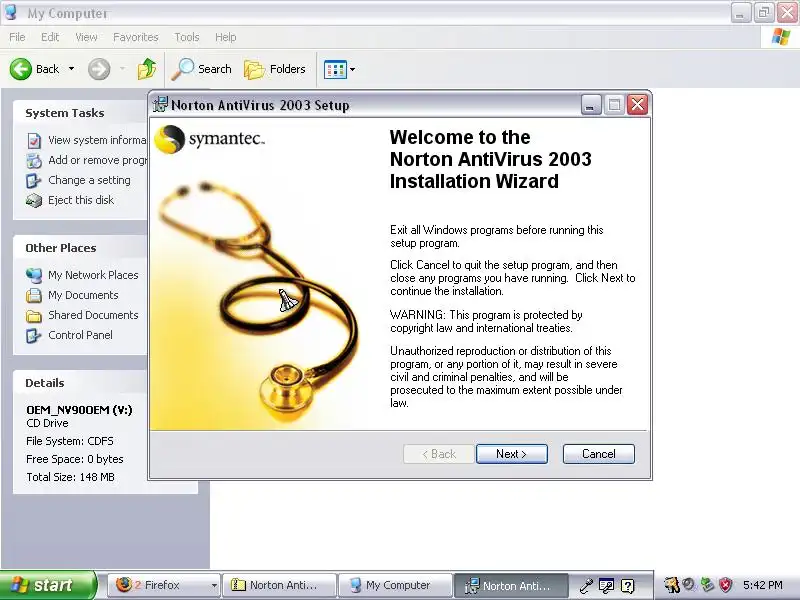Click the View system information task icon
Viewport: 800px width, 600px height.
click(x=34, y=140)
